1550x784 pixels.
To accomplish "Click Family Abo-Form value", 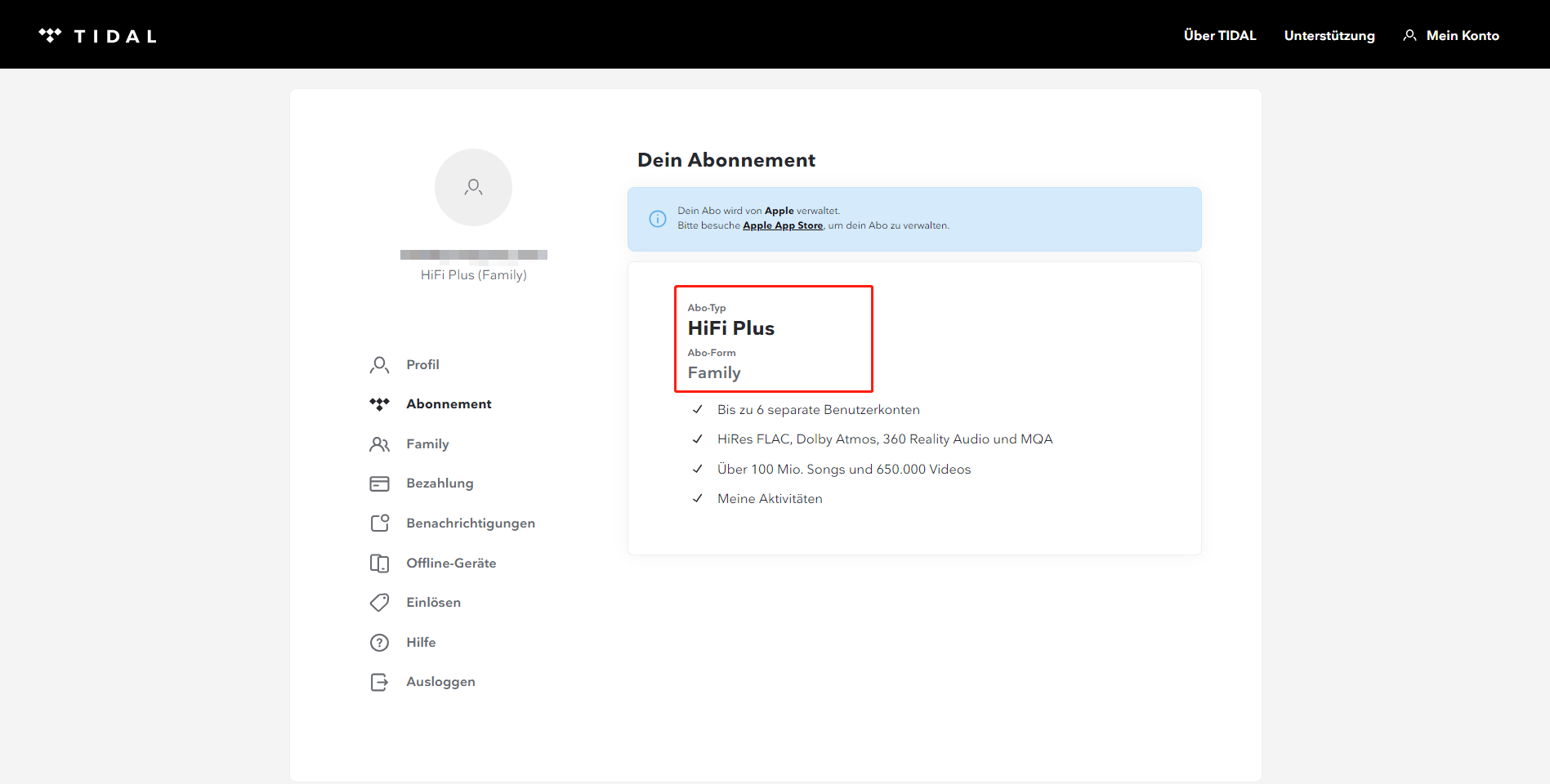I will 713,372.
